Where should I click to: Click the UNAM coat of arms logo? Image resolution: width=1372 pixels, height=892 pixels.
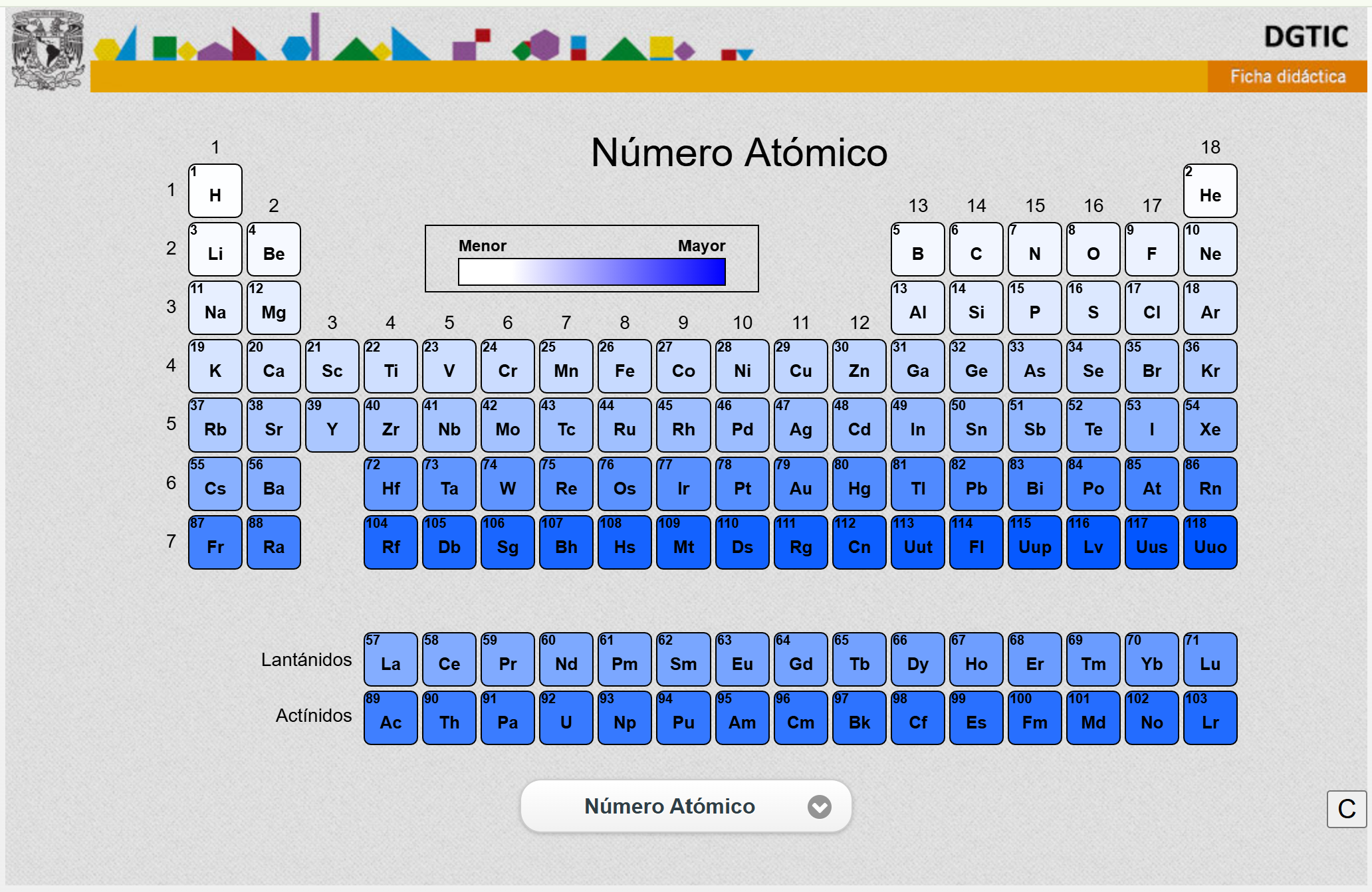48,50
